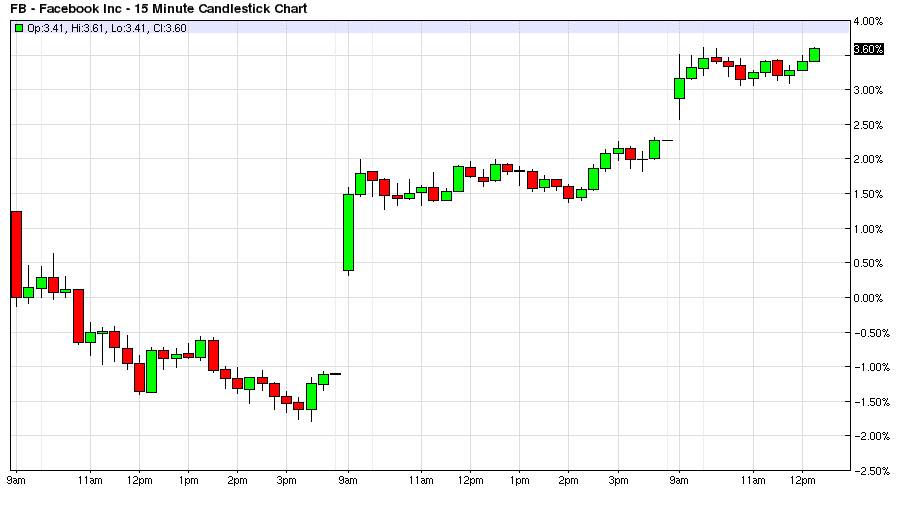Viewport: 900px width, 511px height.
Task: Click the third day's 9am x-axis label
Action: click(679, 481)
